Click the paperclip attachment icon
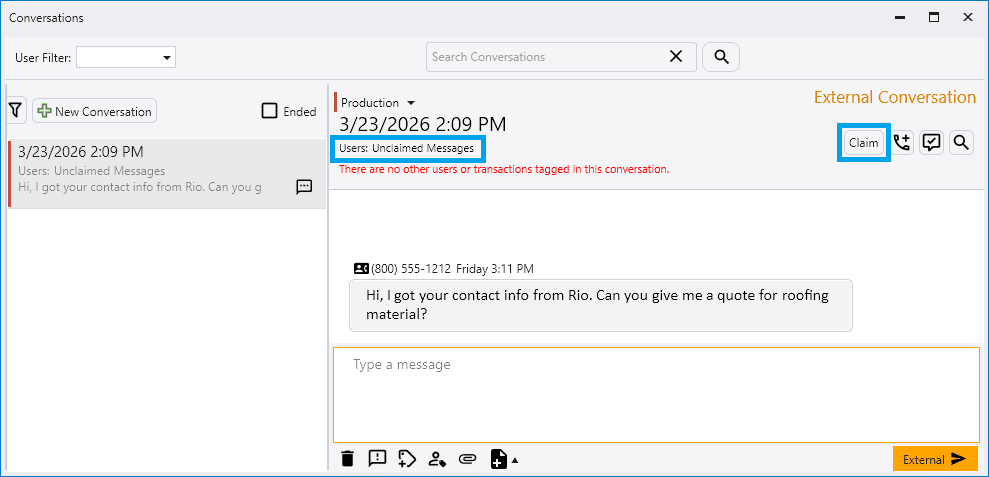Screen dimensions: 989x477 pos(466,459)
